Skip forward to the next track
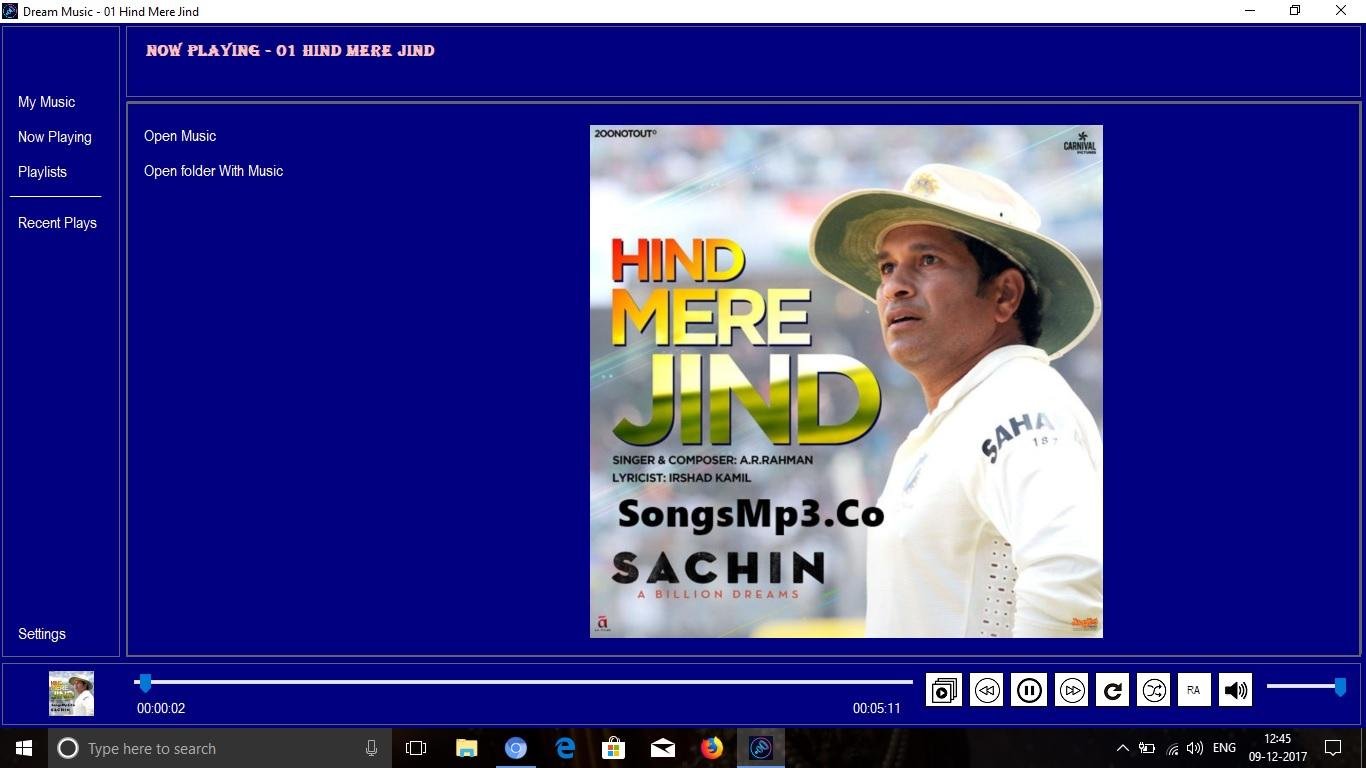Screen dimensions: 1366x768 (x=1072, y=690)
